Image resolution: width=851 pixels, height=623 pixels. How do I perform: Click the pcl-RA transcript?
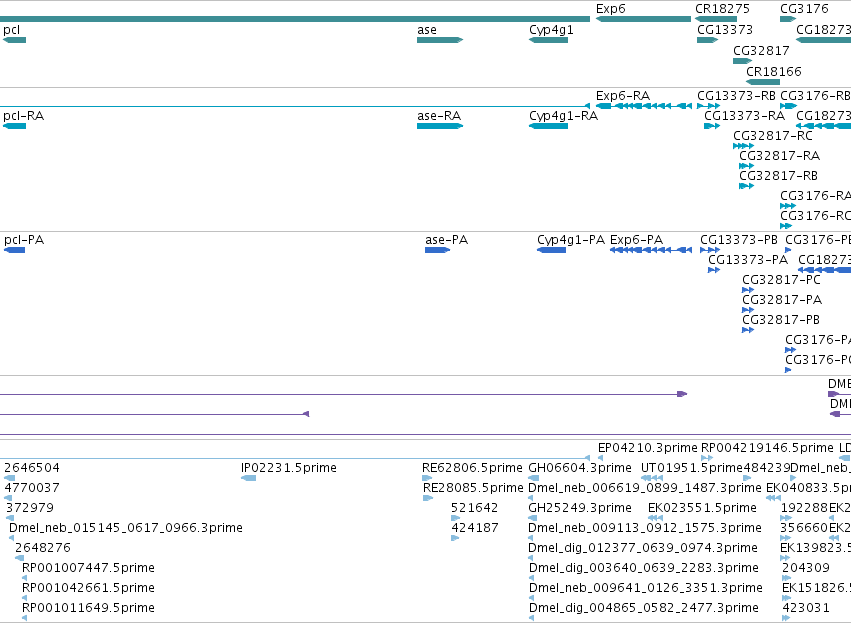coord(14,126)
